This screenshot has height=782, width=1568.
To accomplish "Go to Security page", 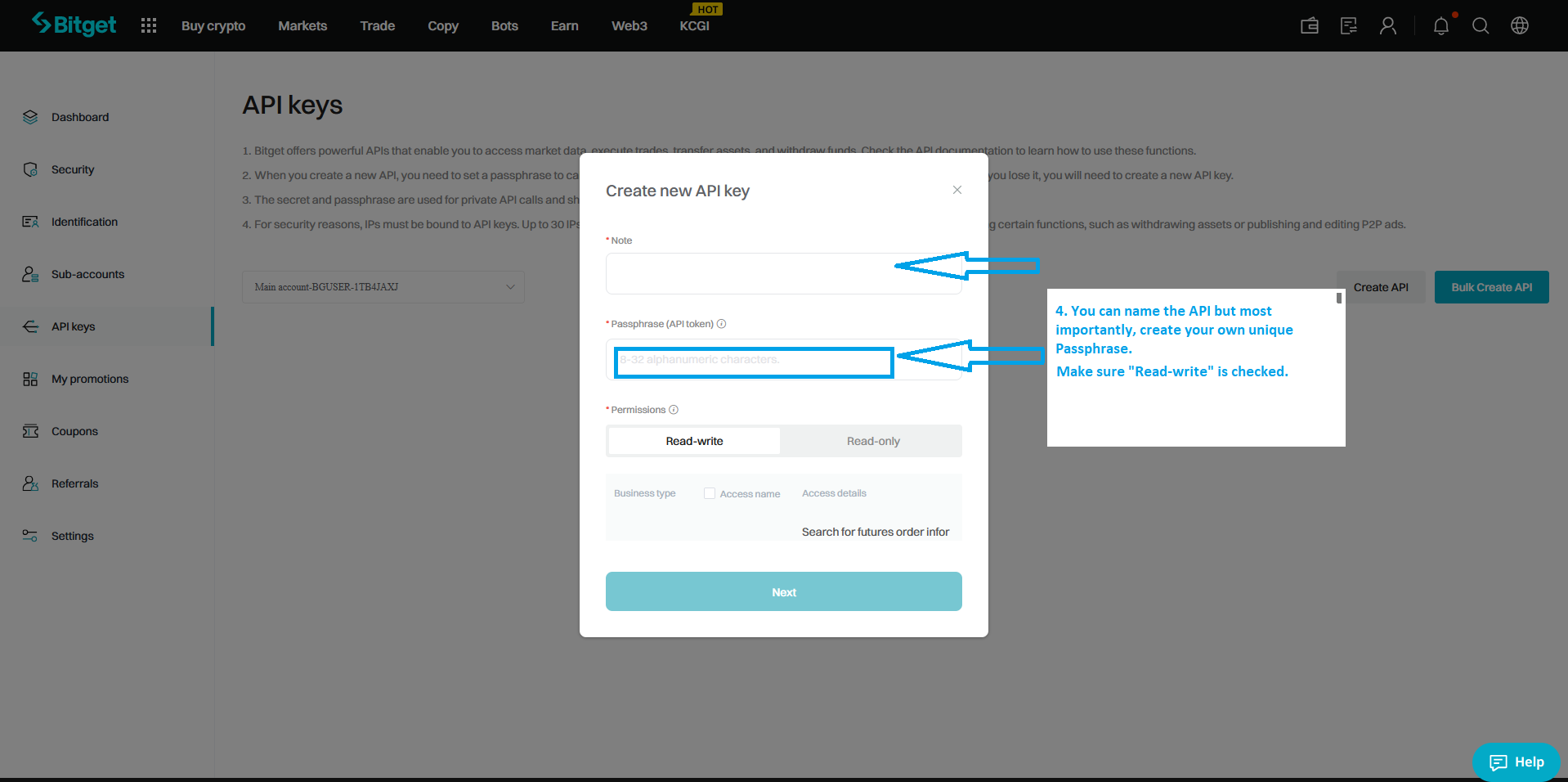I will pyautogui.click(x=73, y=169).
